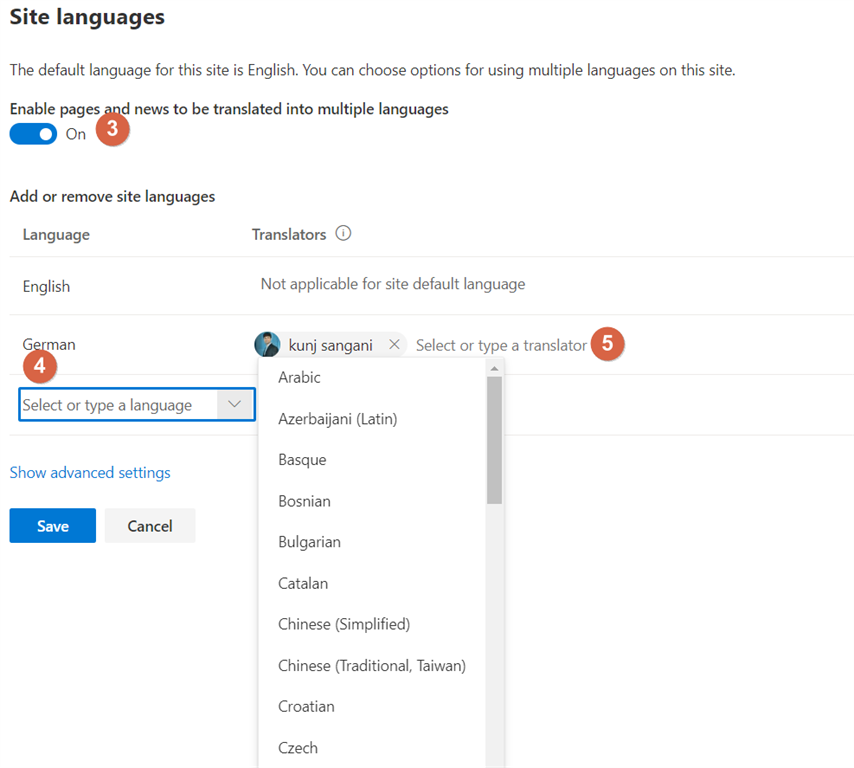Viewport: 854px width, 768px height.
Task: Pick Czech from the language options
Action: click(x=297, y=747)
